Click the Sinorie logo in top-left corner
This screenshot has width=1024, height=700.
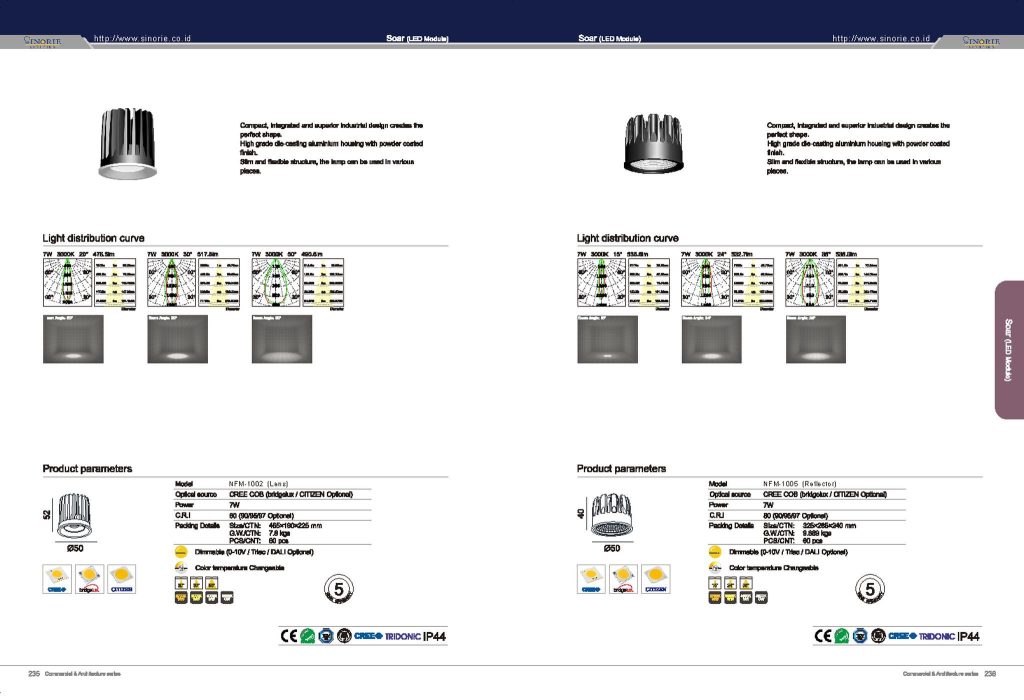tap(44, 40)
